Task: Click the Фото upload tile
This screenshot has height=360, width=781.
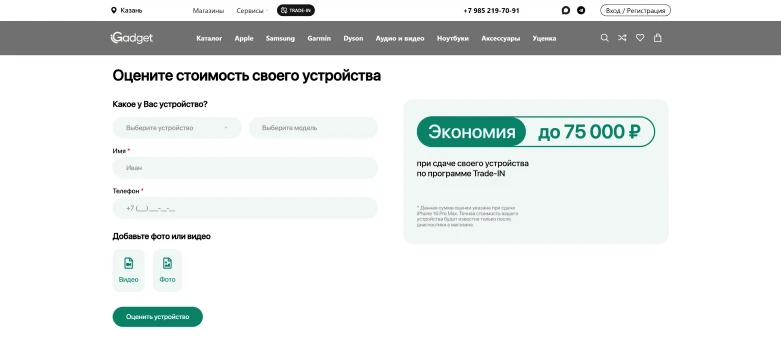Action: [167, 270]
